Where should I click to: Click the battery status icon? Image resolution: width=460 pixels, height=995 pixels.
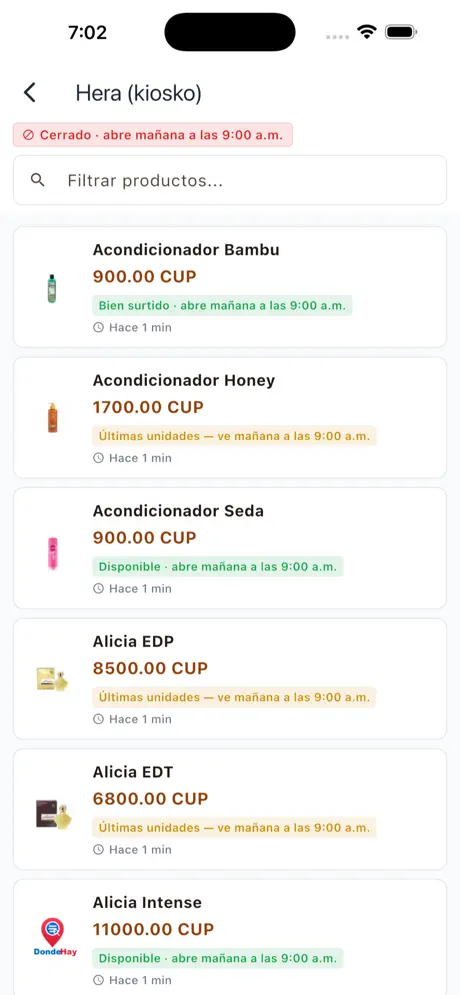(400, 32)
